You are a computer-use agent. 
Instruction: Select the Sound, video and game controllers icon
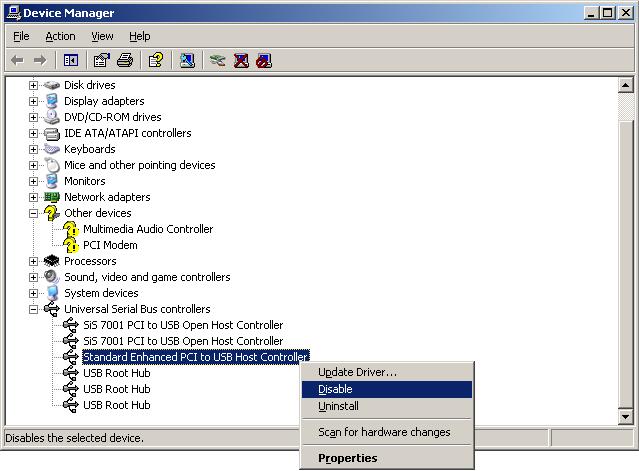pos(52,277)
